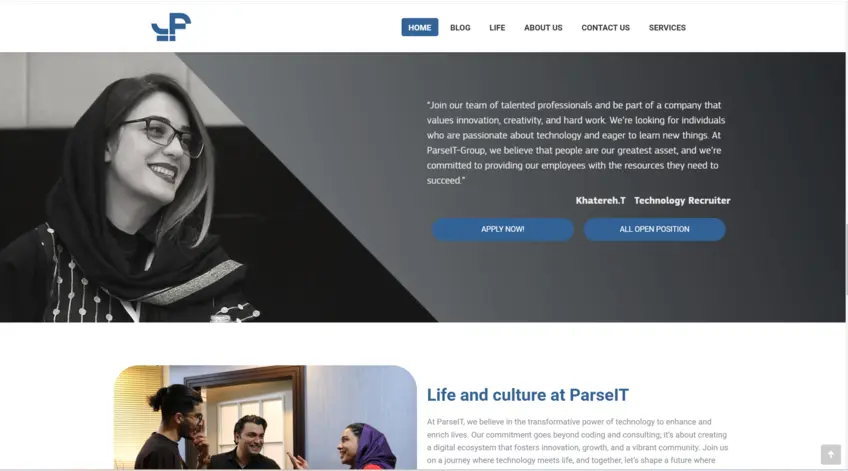The height and width of the screenshot is (471, 848).
Task: Click the scroll-to-top arrow button
Action: click(831, 454)
